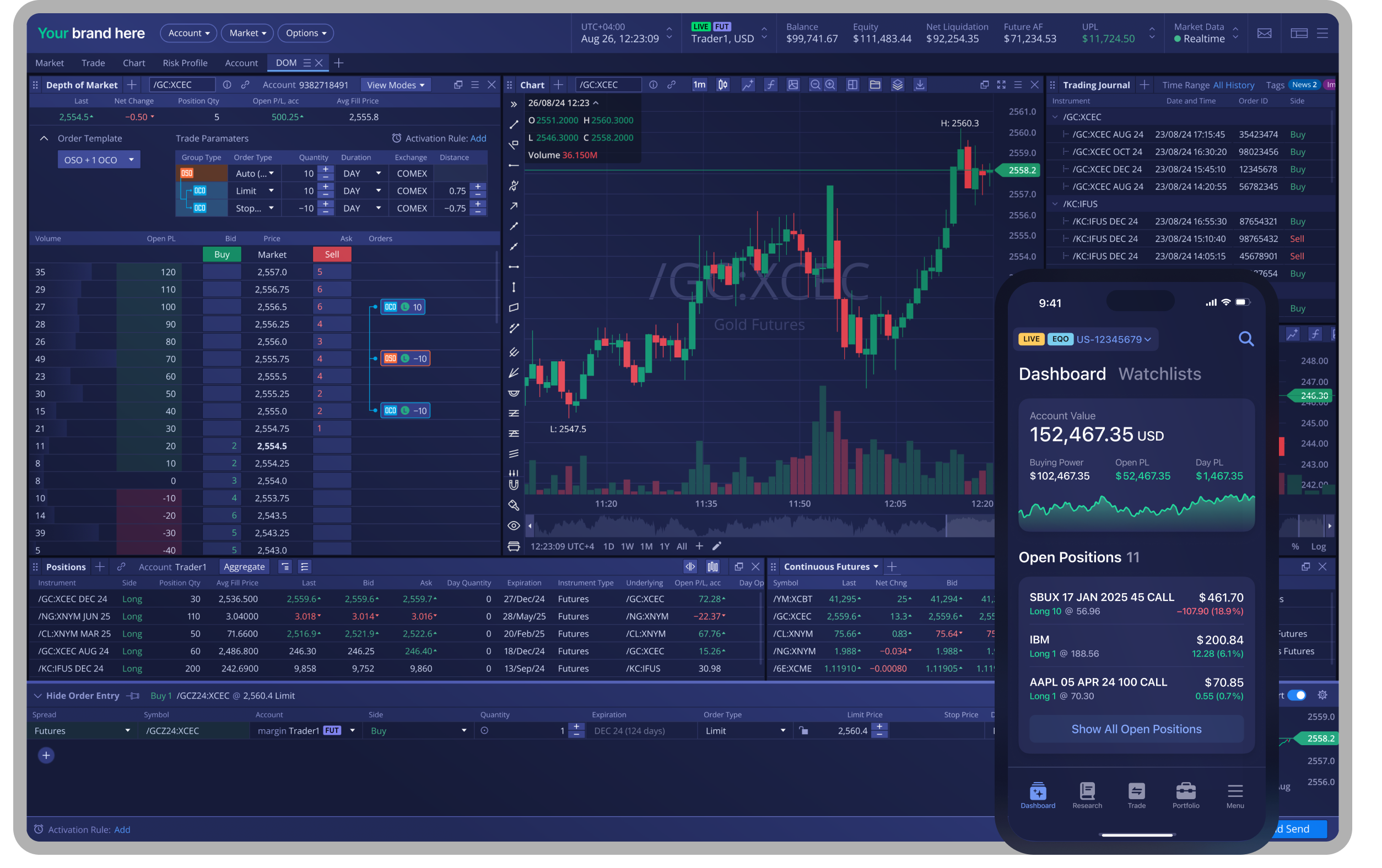
Task: Click the search icon in mobile dashboard
Action: [x=1245, y=339]
